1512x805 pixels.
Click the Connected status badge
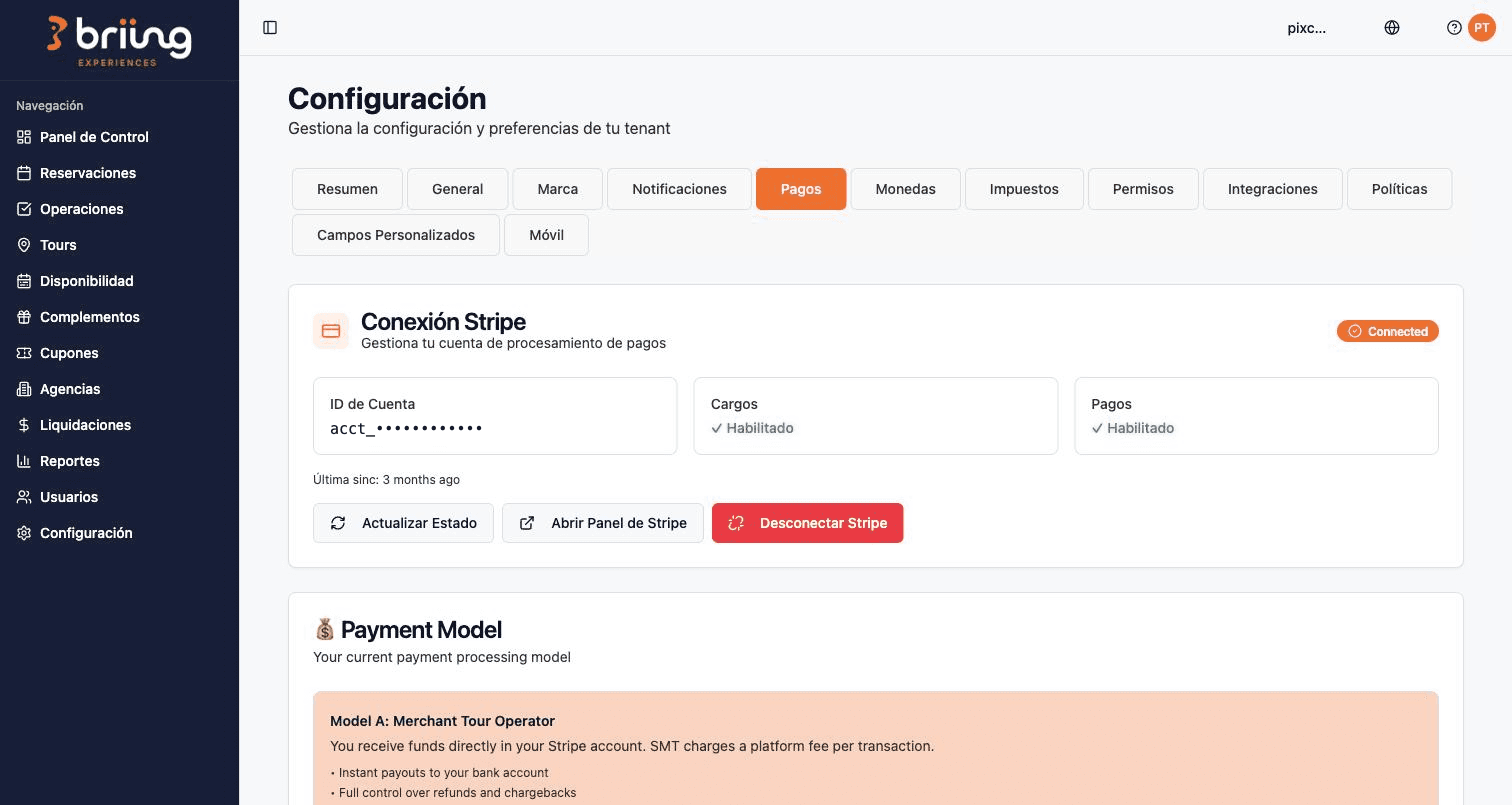coord(1388,331)
